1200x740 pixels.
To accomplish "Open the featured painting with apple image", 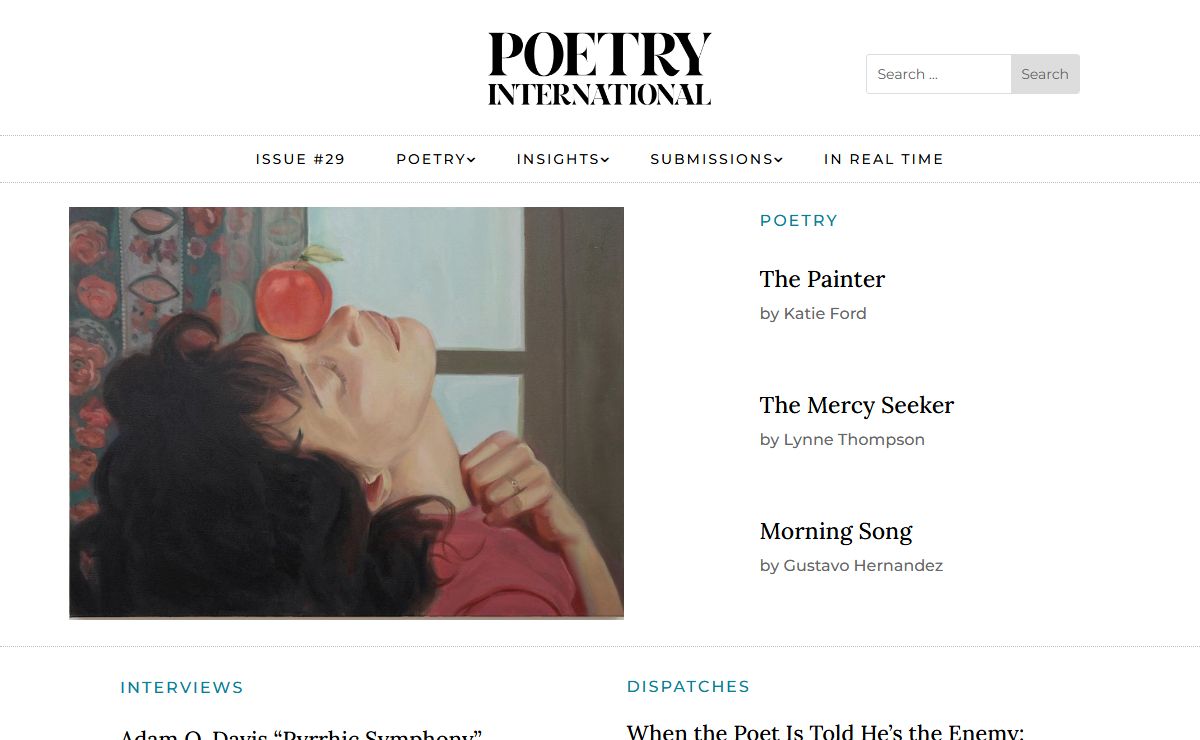I will 346,412.
